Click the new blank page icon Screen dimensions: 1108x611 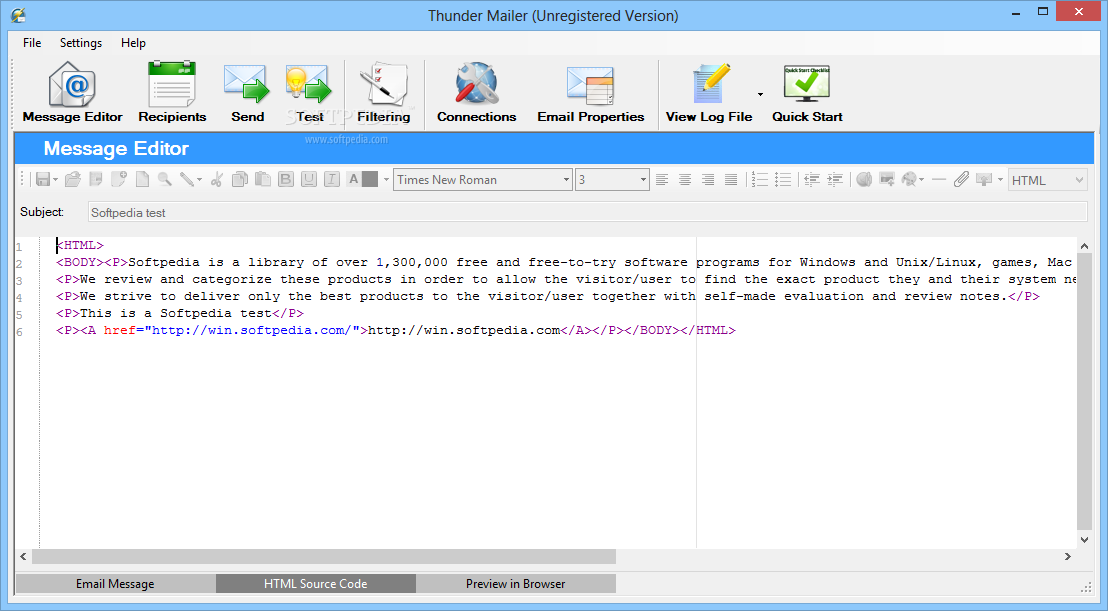[142, 179]
